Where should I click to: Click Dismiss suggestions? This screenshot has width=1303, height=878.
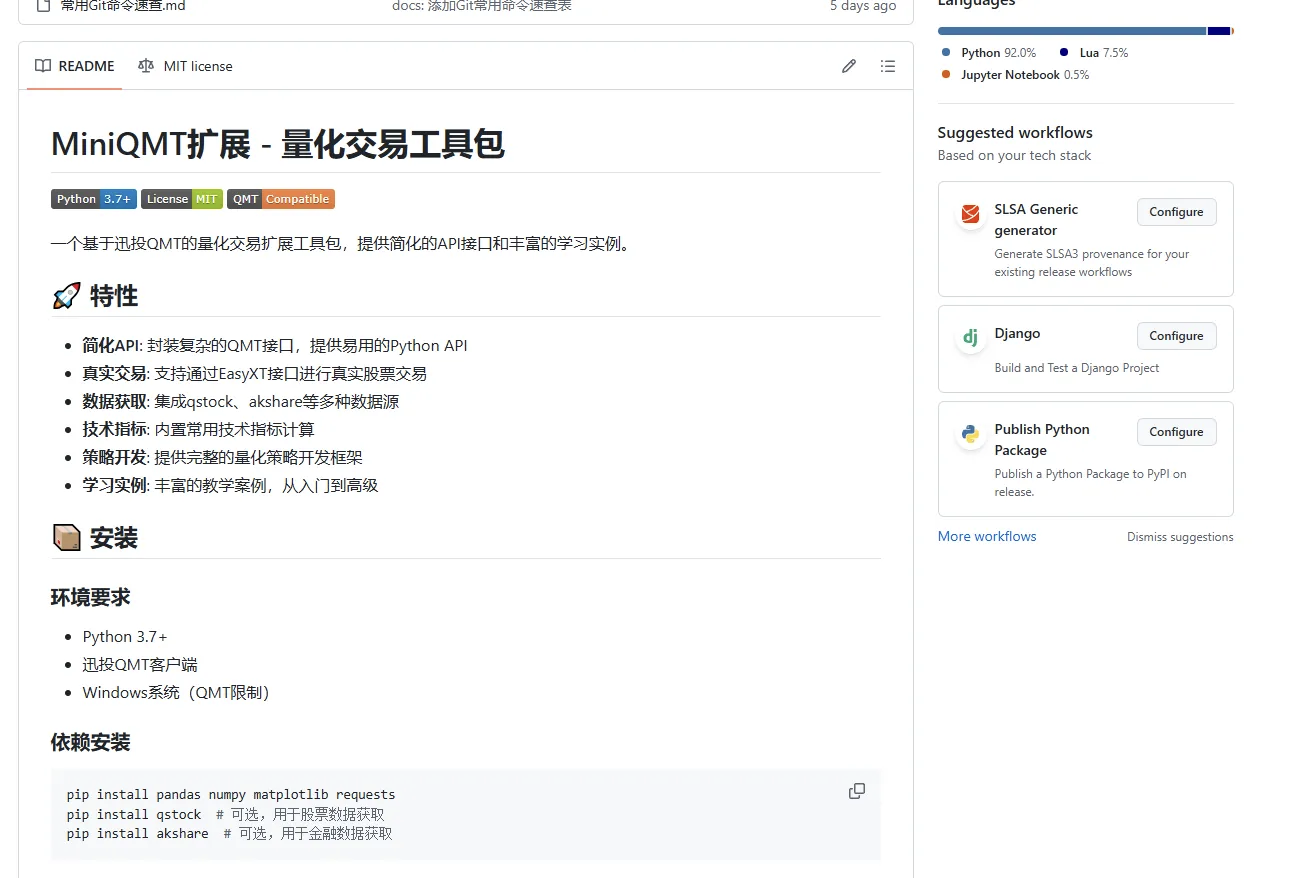(x=1180, y=536)
